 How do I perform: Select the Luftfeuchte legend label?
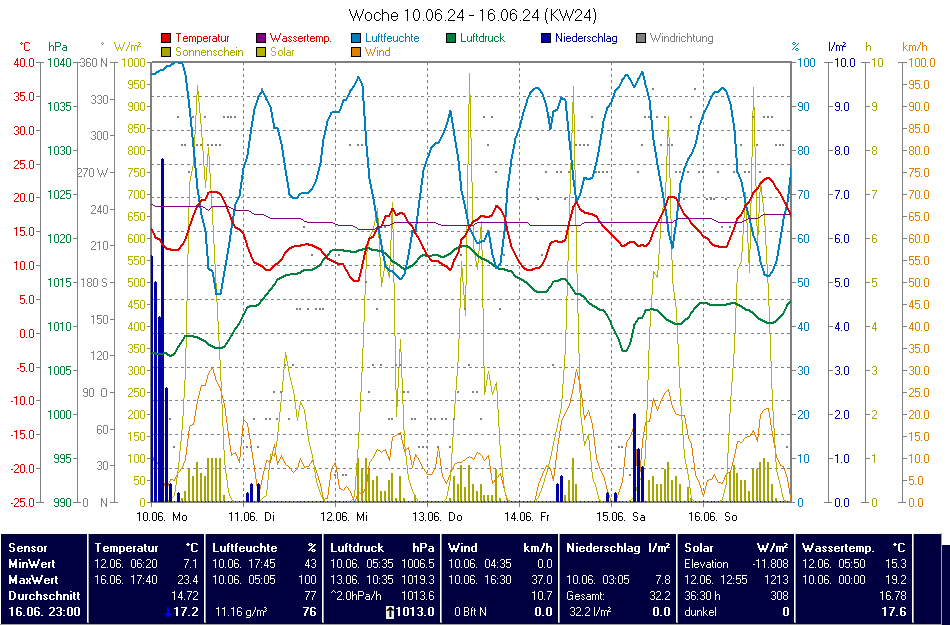392,38
